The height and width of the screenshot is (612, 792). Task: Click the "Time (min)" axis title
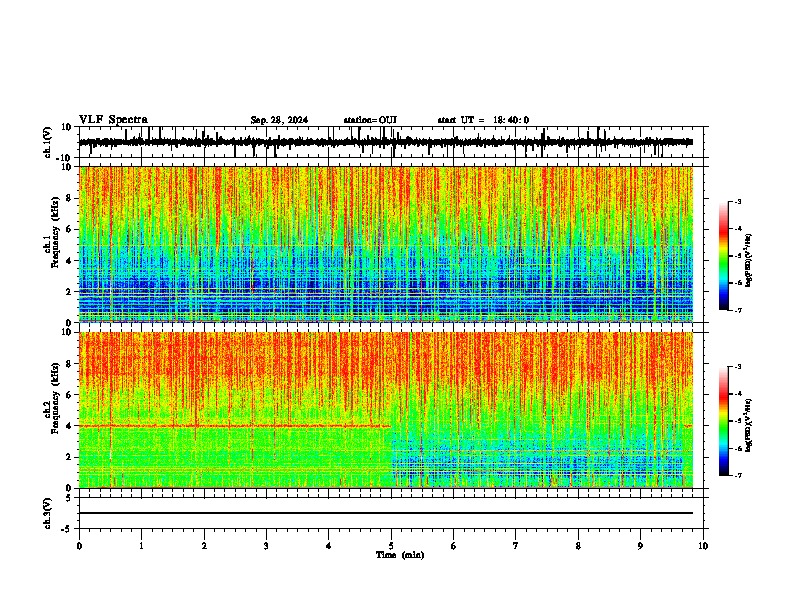pyautogui.click(x=400, y=555)
